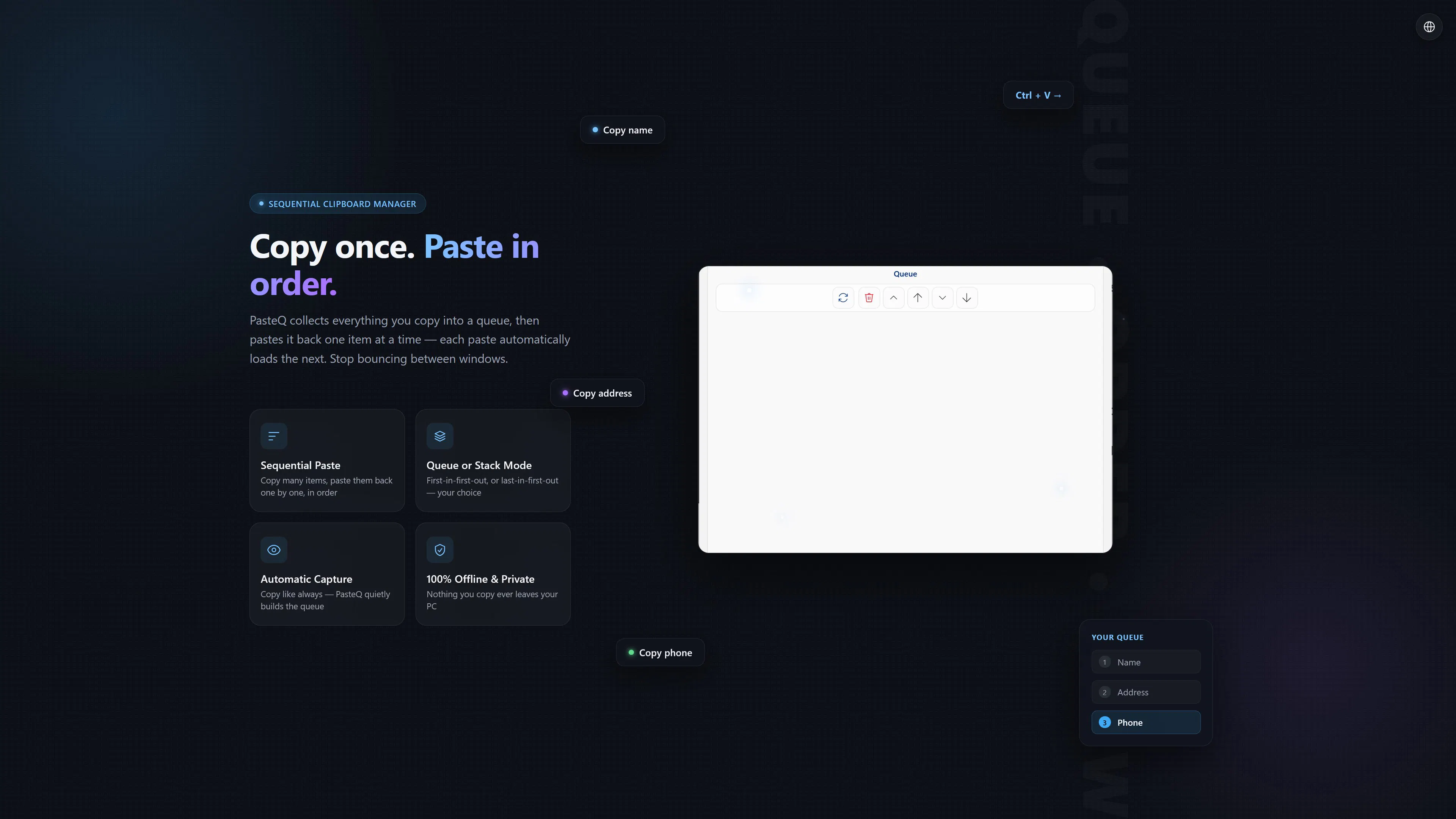Click the Queue or Stack Mode layers icon
Screen dimensions: 1456x819
click(440, 436)
